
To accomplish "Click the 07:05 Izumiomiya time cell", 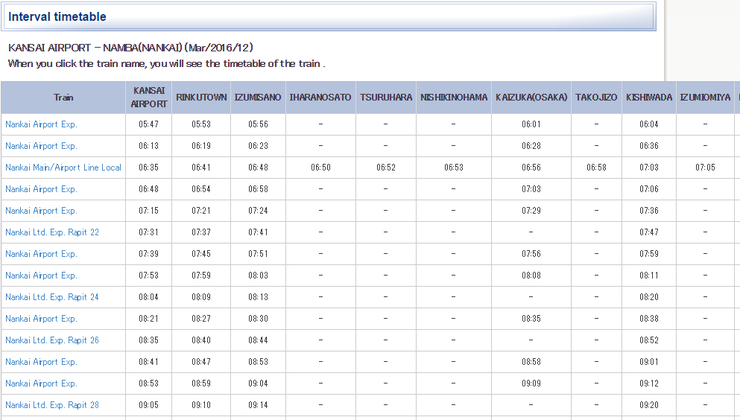I will click(706, 168).
